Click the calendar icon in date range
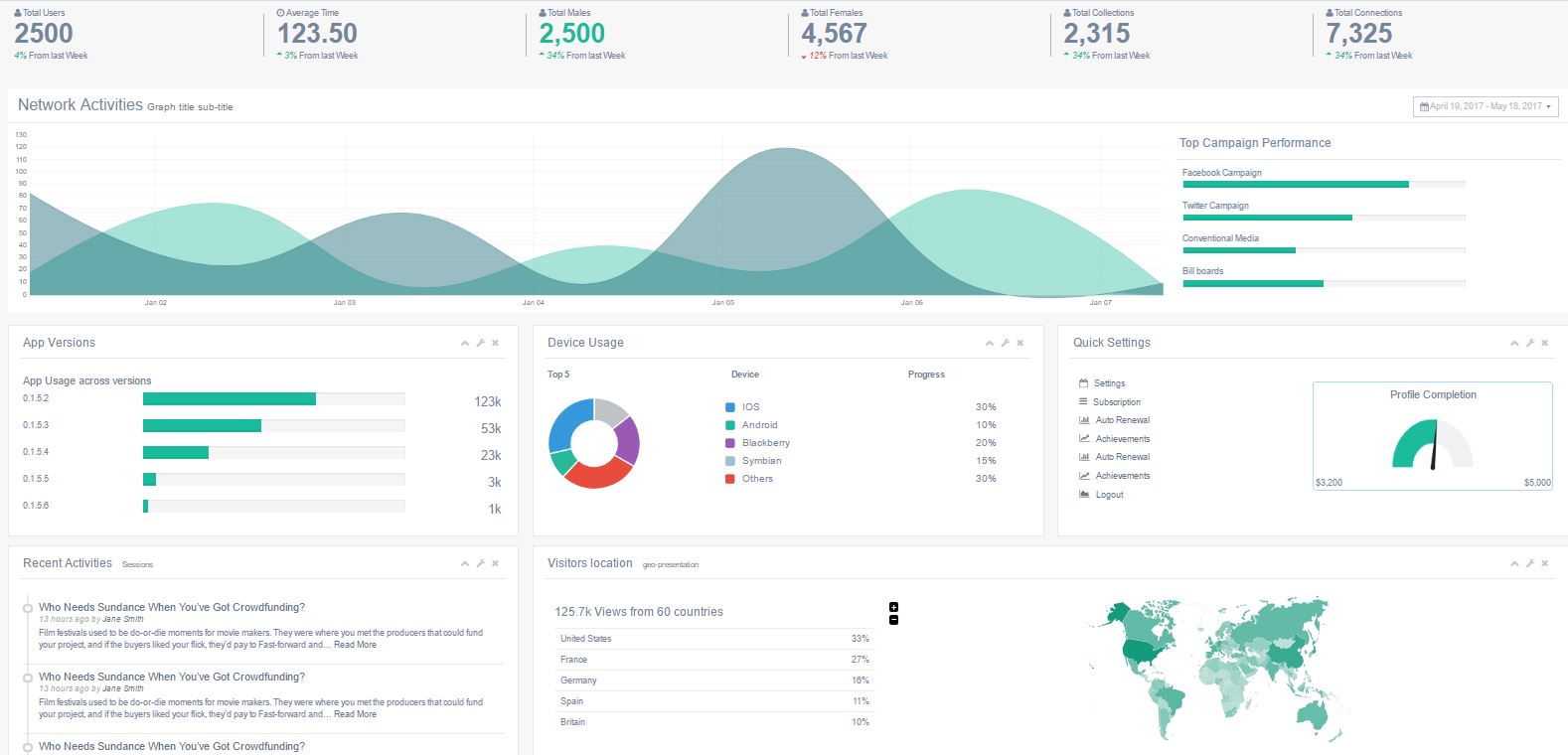The height and width of the screenshot is (755, 1568). pyautogui.click(x=1424, y=106)
